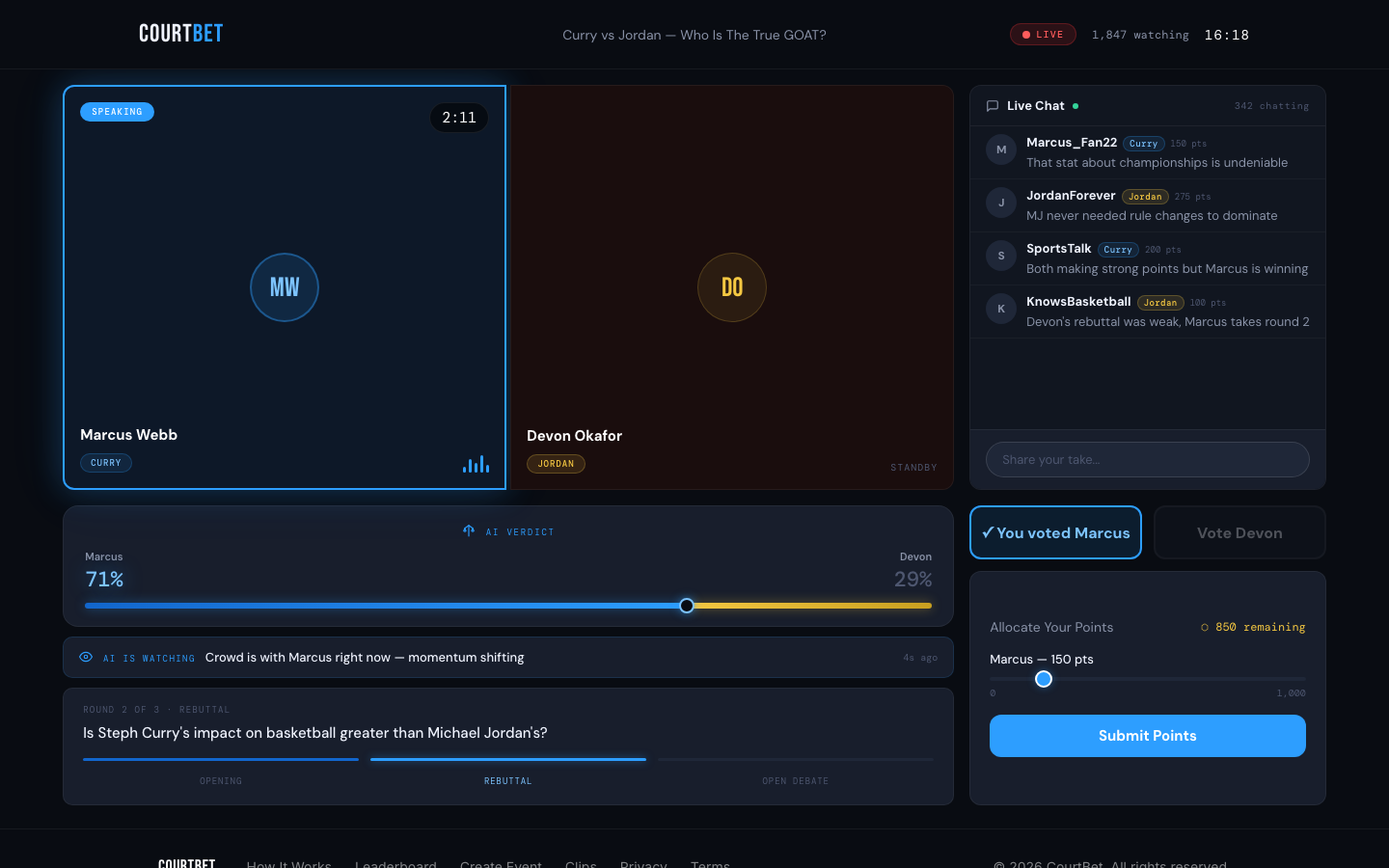Select the Rebuttal round segment
Screen dimensions: 1389x868
[508, 770]
